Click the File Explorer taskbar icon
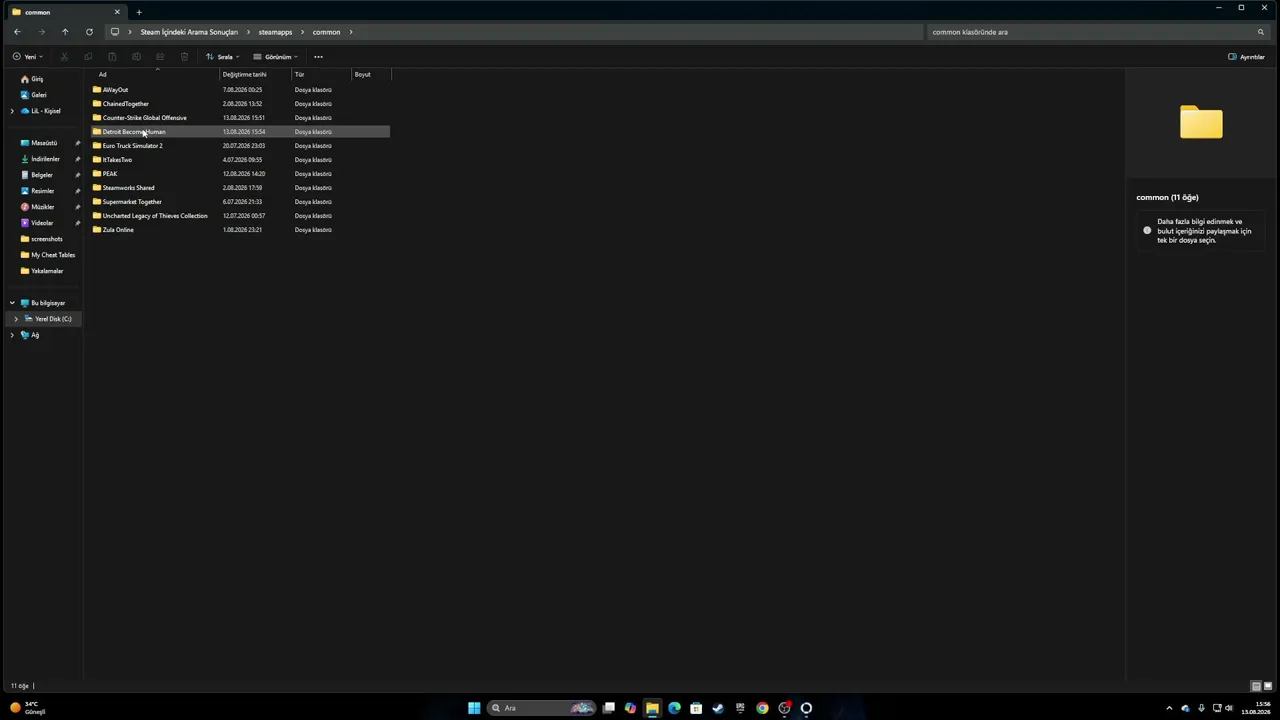 pyautogui.click(x=652, y=708)
